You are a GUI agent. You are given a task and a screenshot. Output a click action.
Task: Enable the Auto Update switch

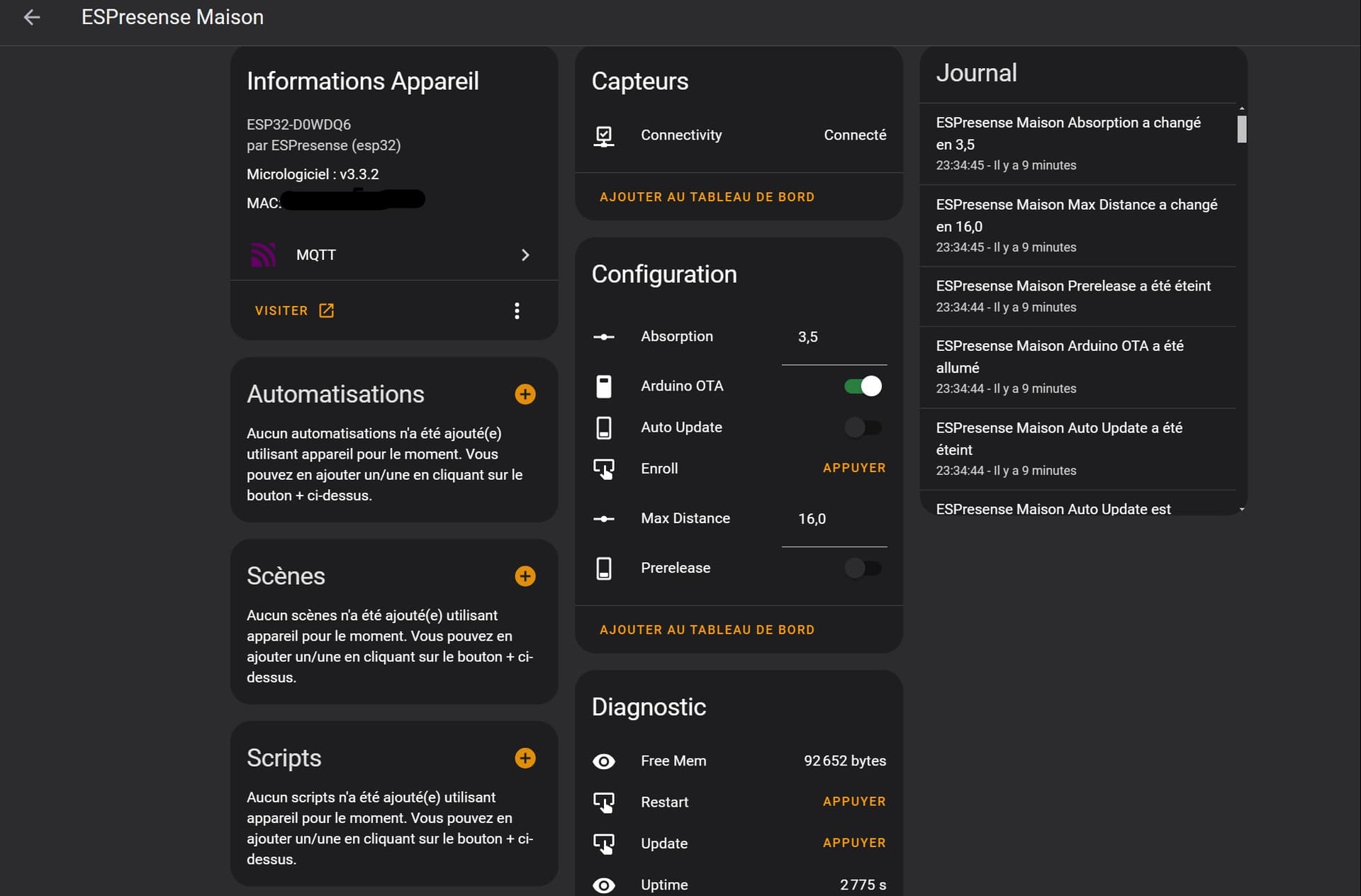(x=863, y=427)
